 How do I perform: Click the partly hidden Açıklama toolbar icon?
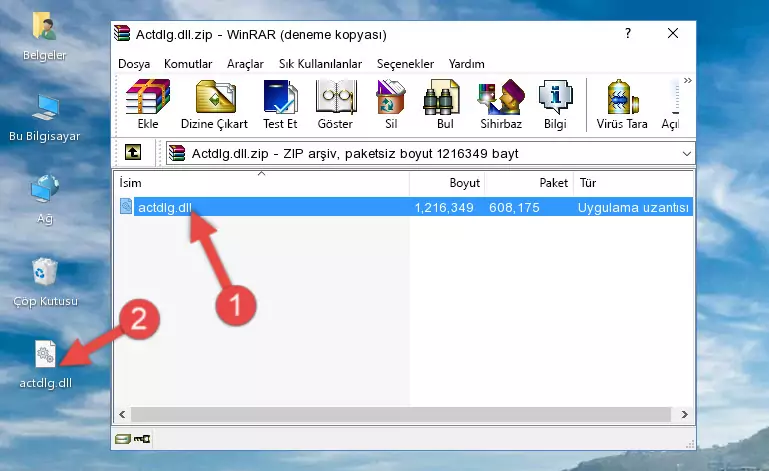[670, 105]
